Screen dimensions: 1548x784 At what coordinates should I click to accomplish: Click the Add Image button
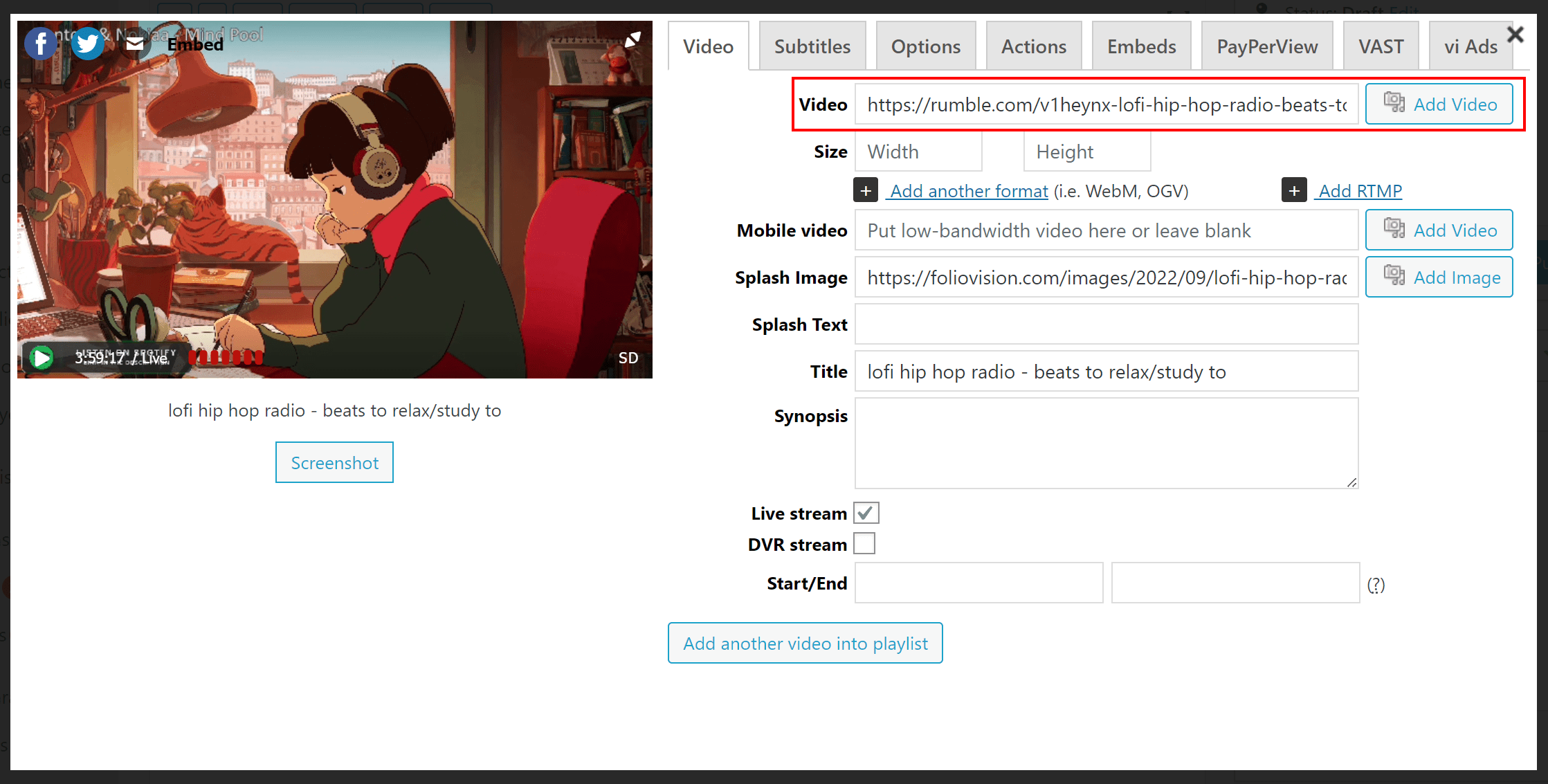click(x=1439, y=277)
